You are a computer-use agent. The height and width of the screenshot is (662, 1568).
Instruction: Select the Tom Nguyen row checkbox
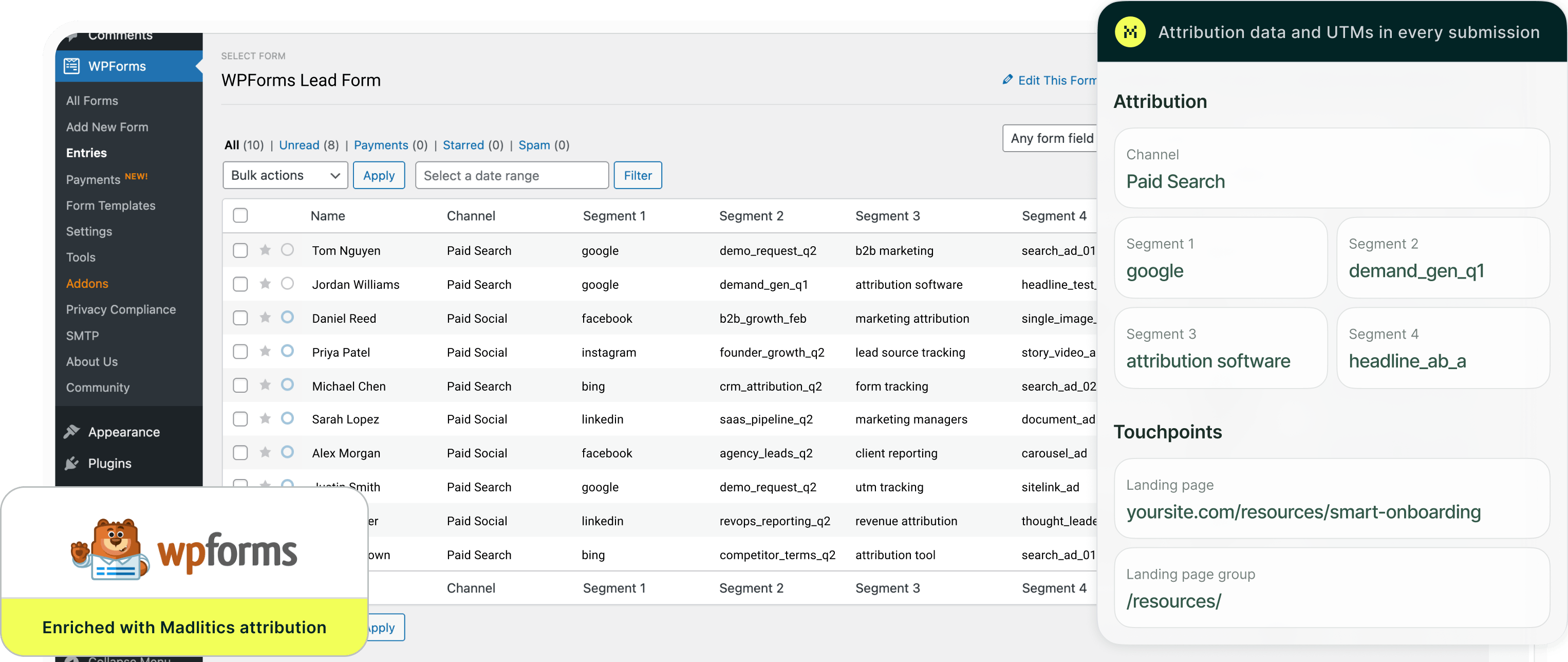pos(240,250)
